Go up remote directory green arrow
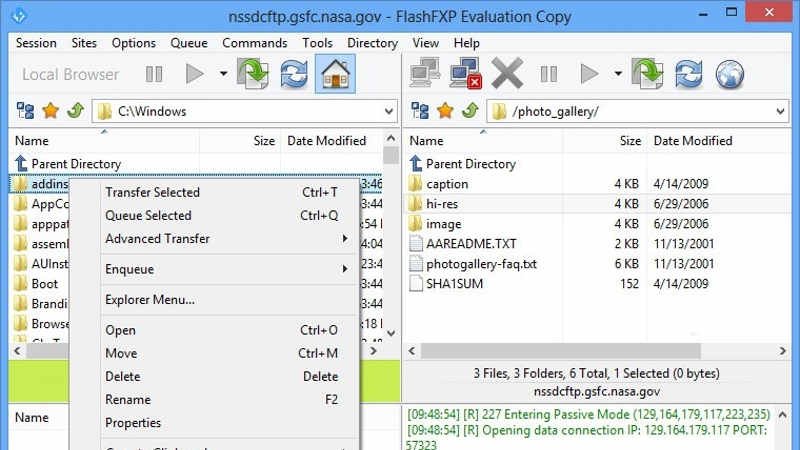This screenshot has width=800, height=450. [x=470, y=110]
